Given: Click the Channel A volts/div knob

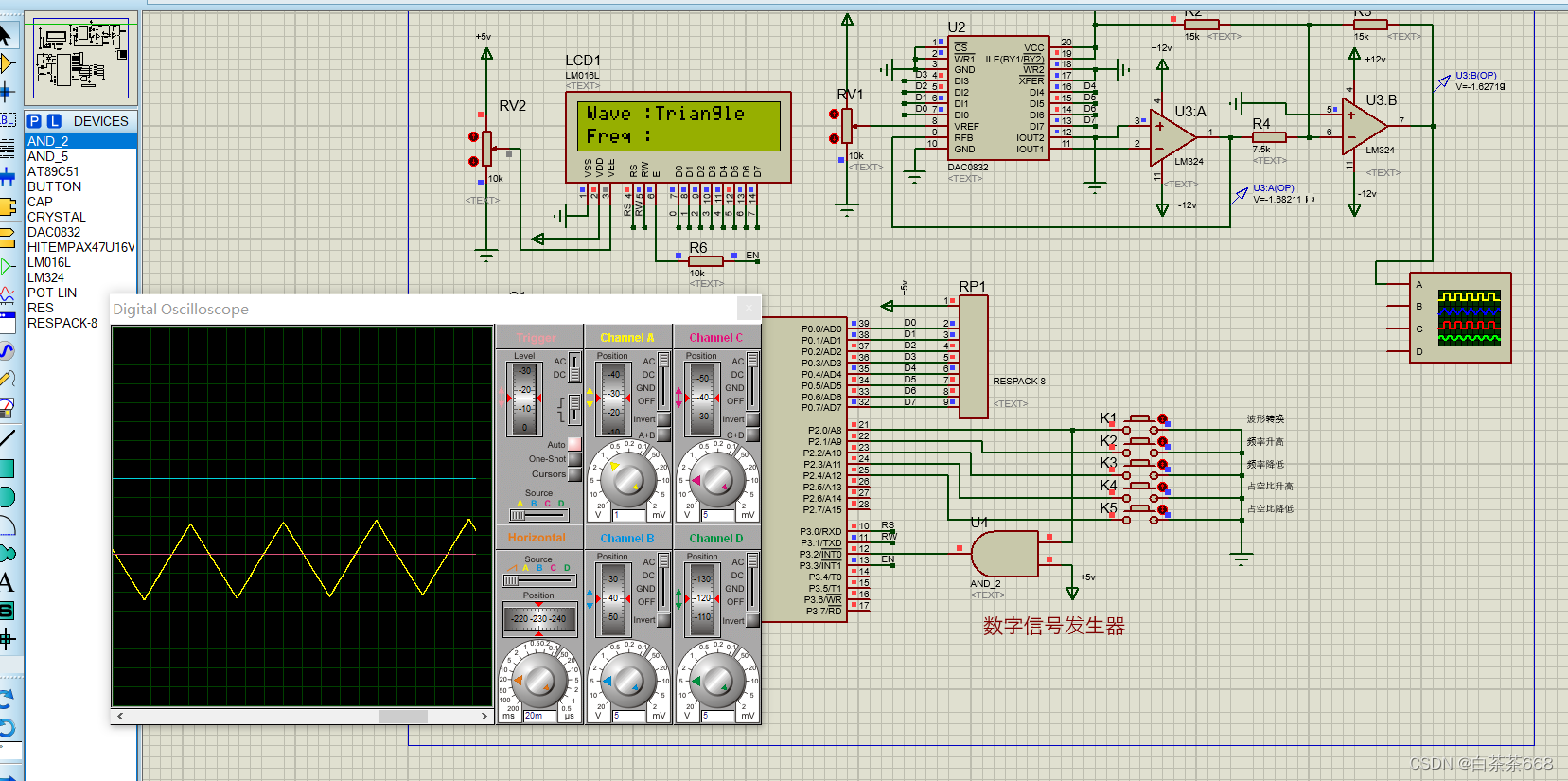Looking at the screenshot, I should click(x=627, y=479).
